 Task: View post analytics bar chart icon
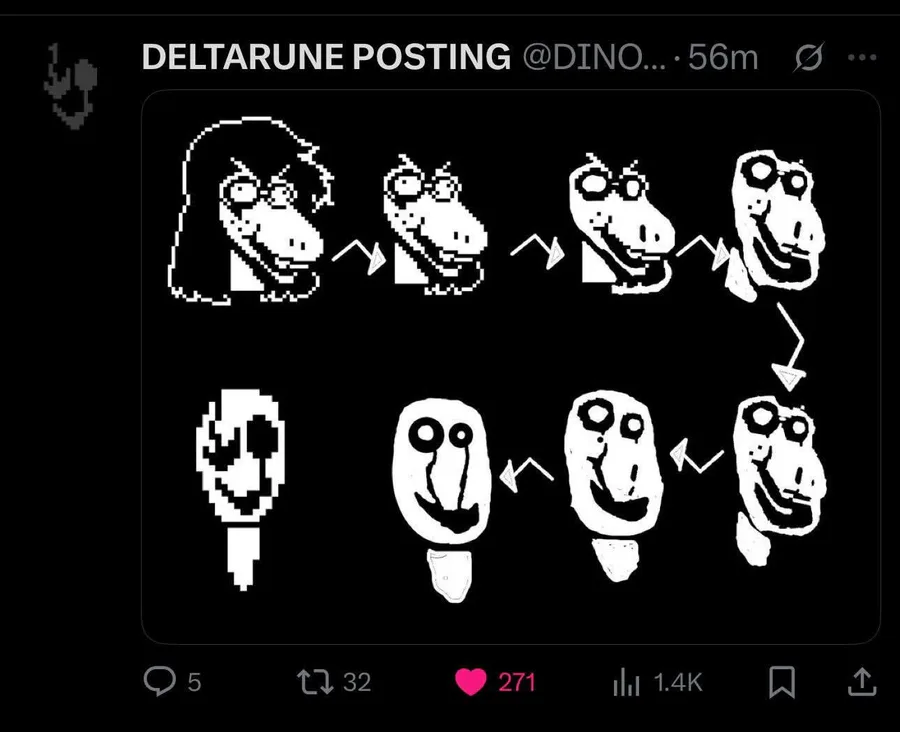(x=626, y=682)
